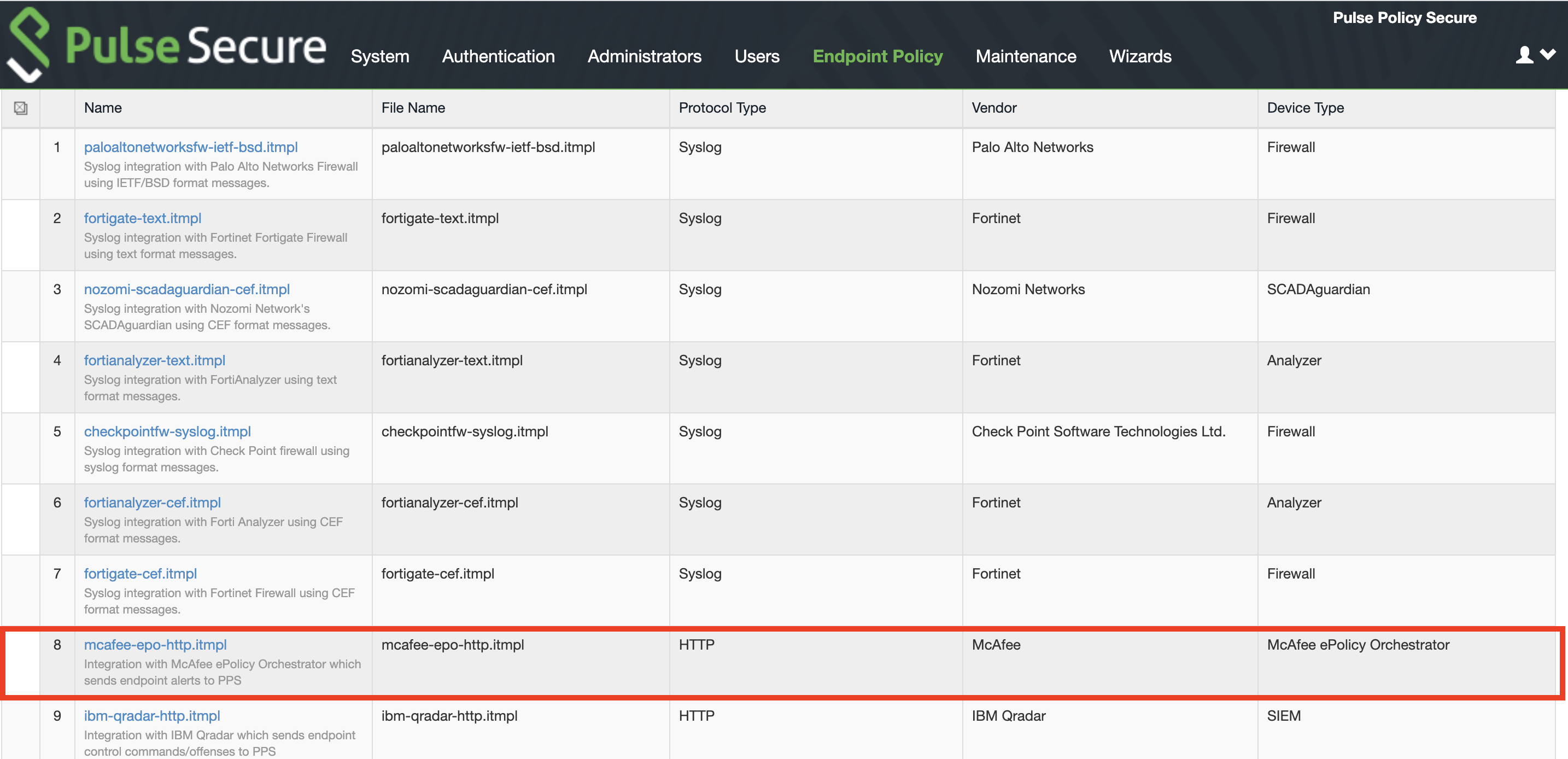This screenshot has width=1568, height=759.
Task: Toggle the select-all icon in table header
Action: (21, 108)
